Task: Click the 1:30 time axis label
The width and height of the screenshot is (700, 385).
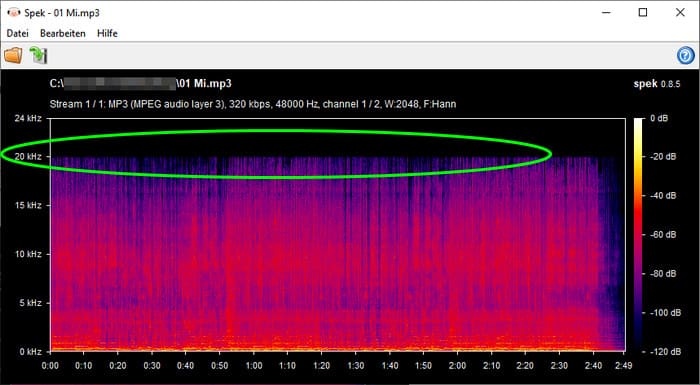Action: tap(356, 366)
